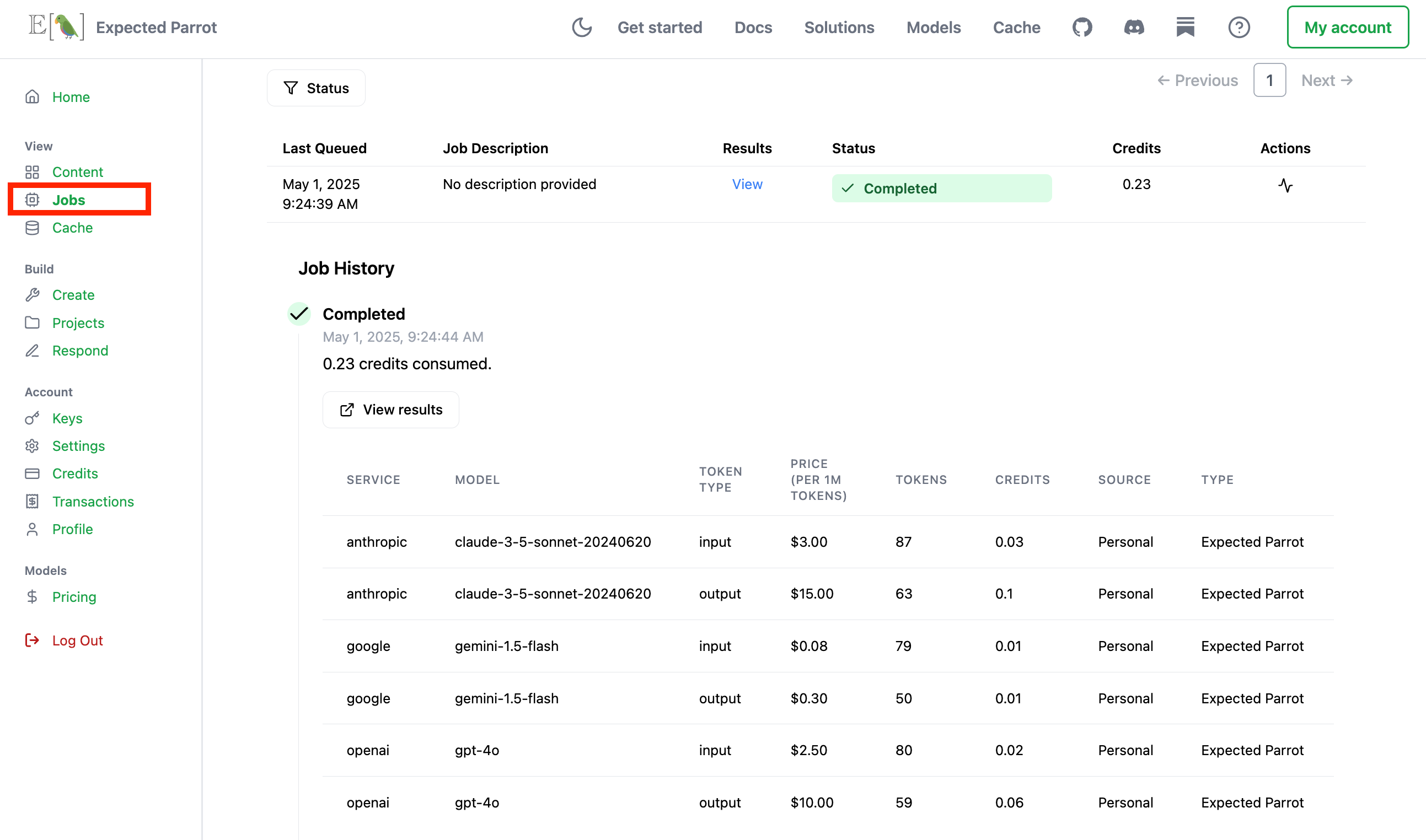Image resolution: width=1426 pixels, height=840 pixels.
Task: Click the My account button
Action: tap(1347, 27)
